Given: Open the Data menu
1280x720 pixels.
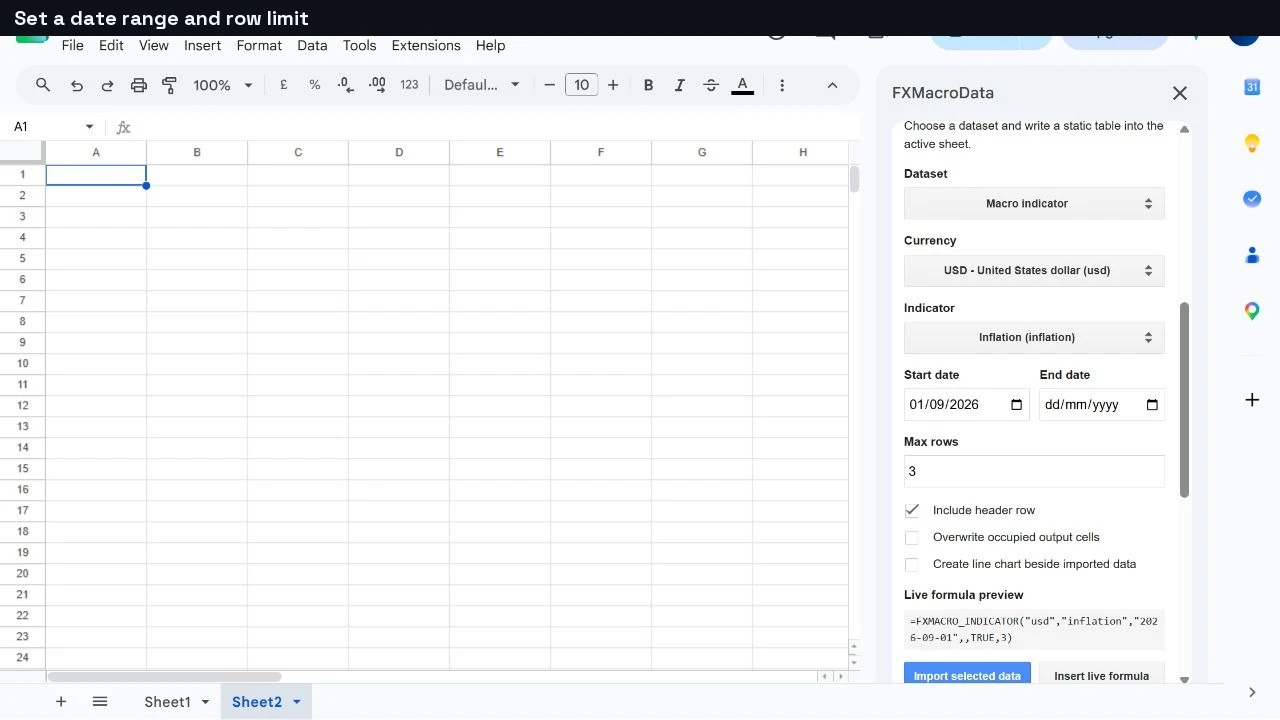Looking at the screenshot, I should tap(312, 45).
